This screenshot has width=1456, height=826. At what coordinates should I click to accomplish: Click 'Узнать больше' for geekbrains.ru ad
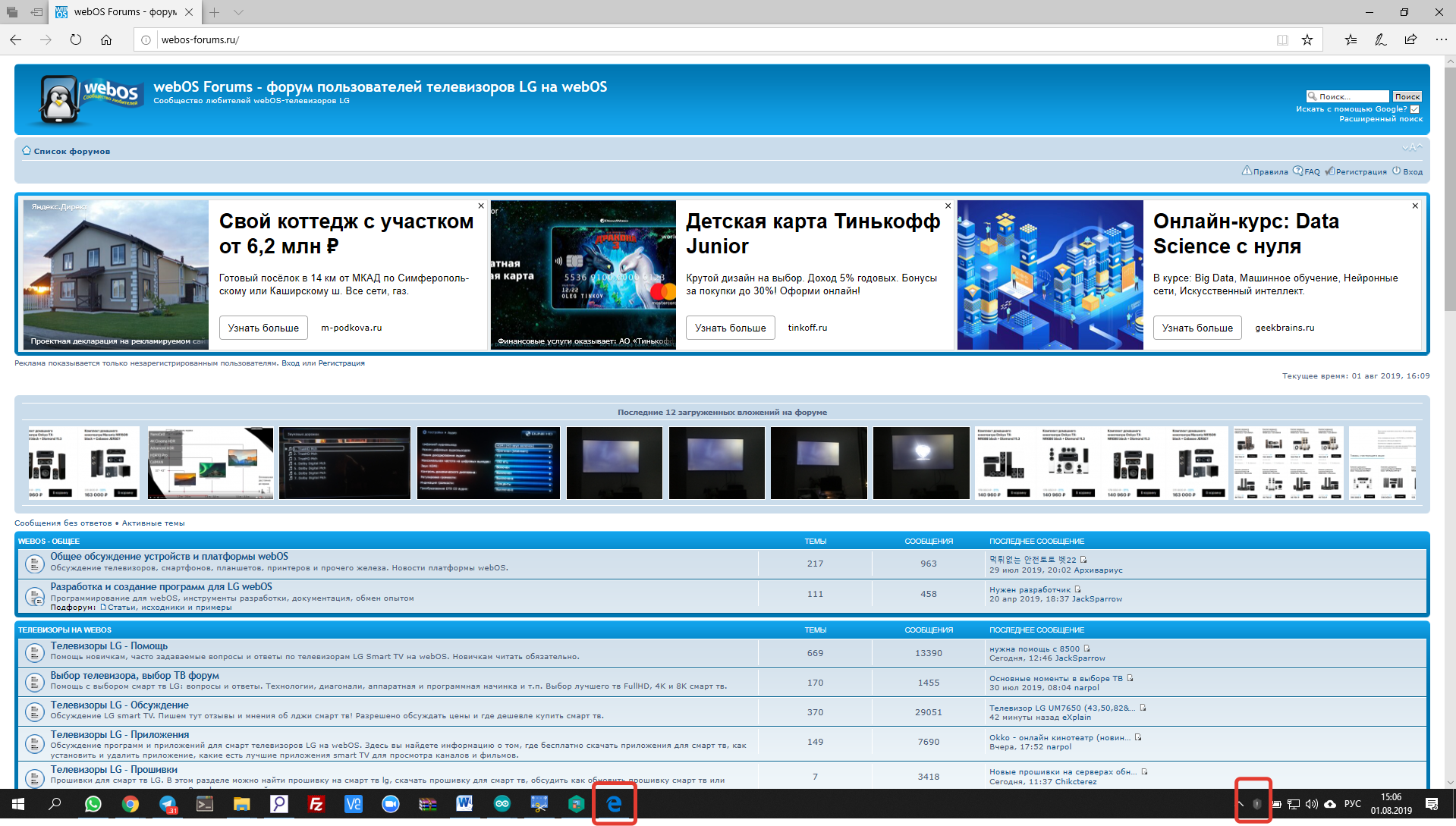click(1197, 328)
